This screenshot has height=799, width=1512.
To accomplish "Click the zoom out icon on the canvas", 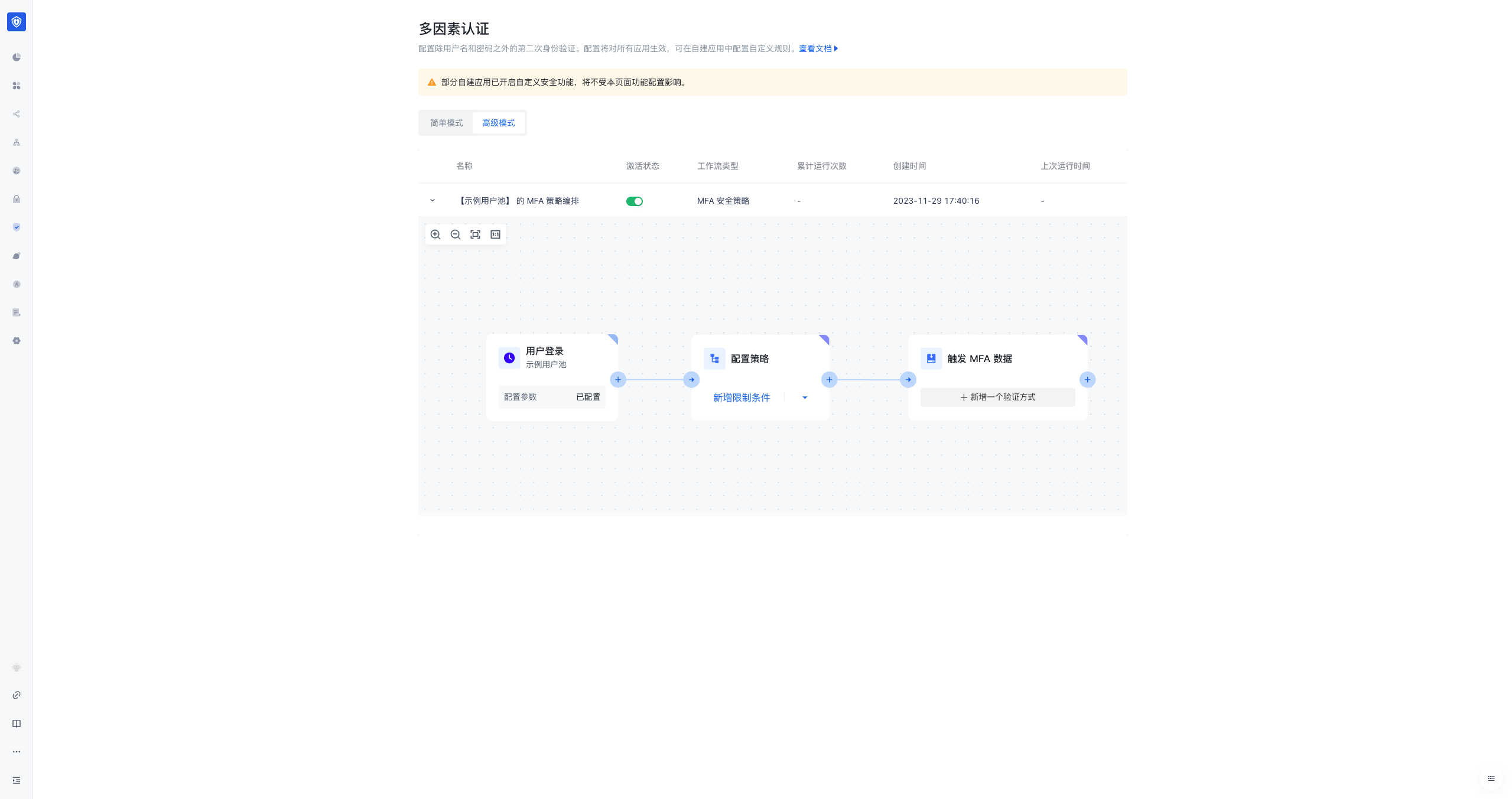I will pos(456,234).
